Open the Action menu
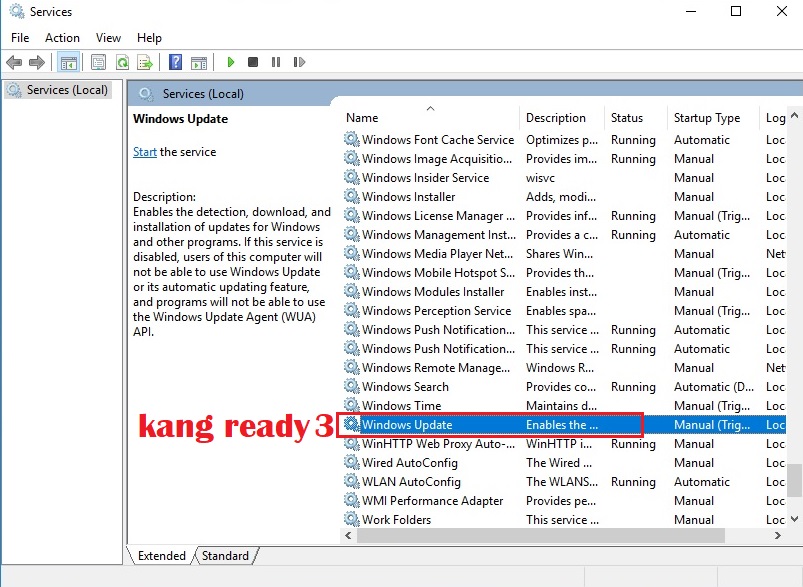Viewport: 803px width, 587px height. (62, 38)
